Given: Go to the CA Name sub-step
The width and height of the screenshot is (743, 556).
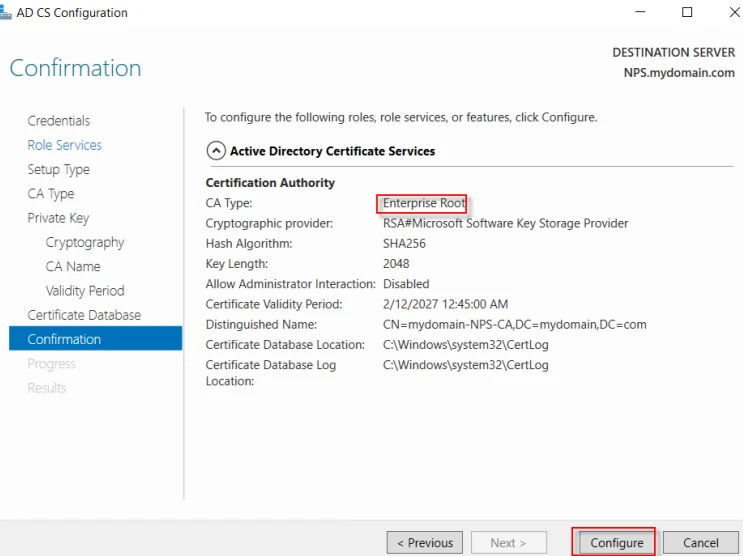Looking at the screenshot, I should [x=73, y=266].
